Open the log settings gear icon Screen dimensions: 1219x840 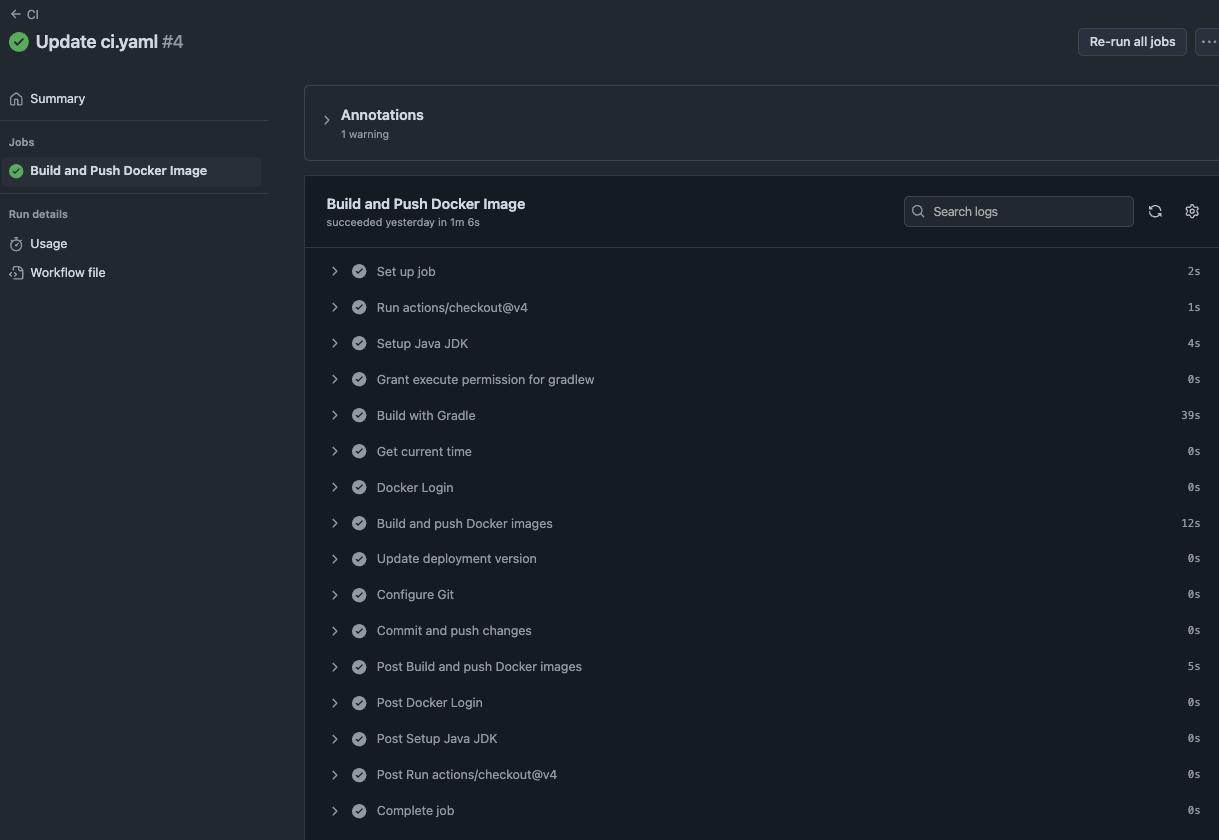[1192, 211]
